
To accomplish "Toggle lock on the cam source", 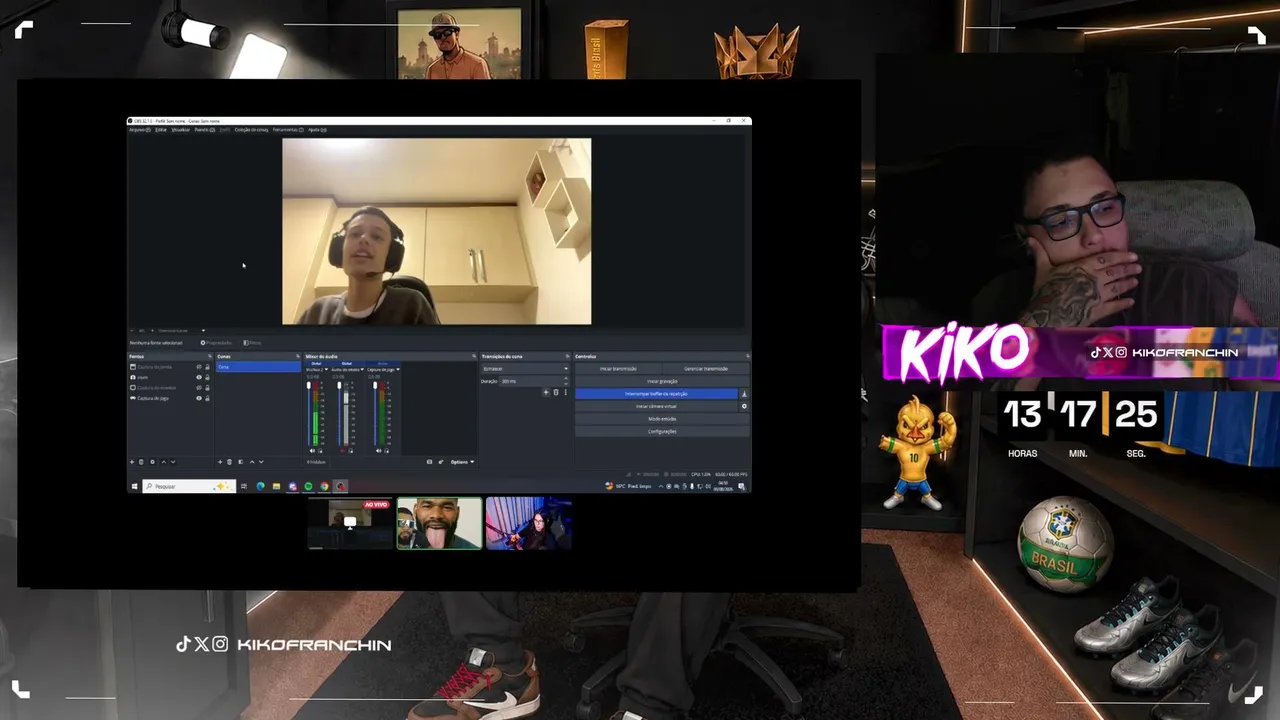I will pyautogui.click(x=207, y=377).
